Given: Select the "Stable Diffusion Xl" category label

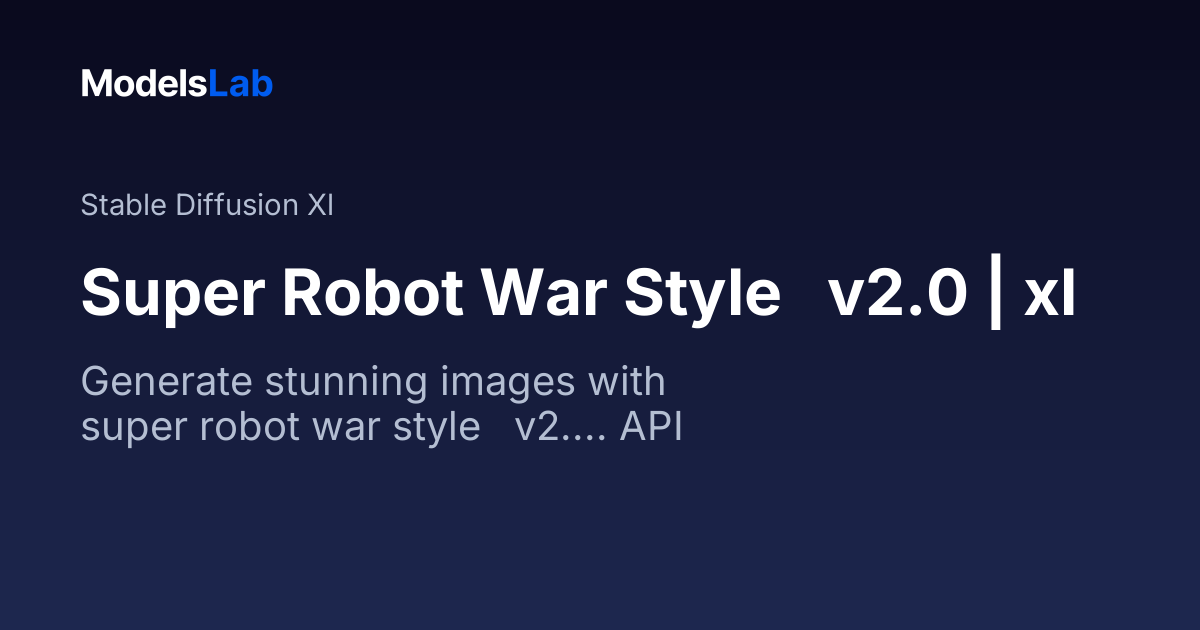Looking at the screenshot, I should [207, 205].
